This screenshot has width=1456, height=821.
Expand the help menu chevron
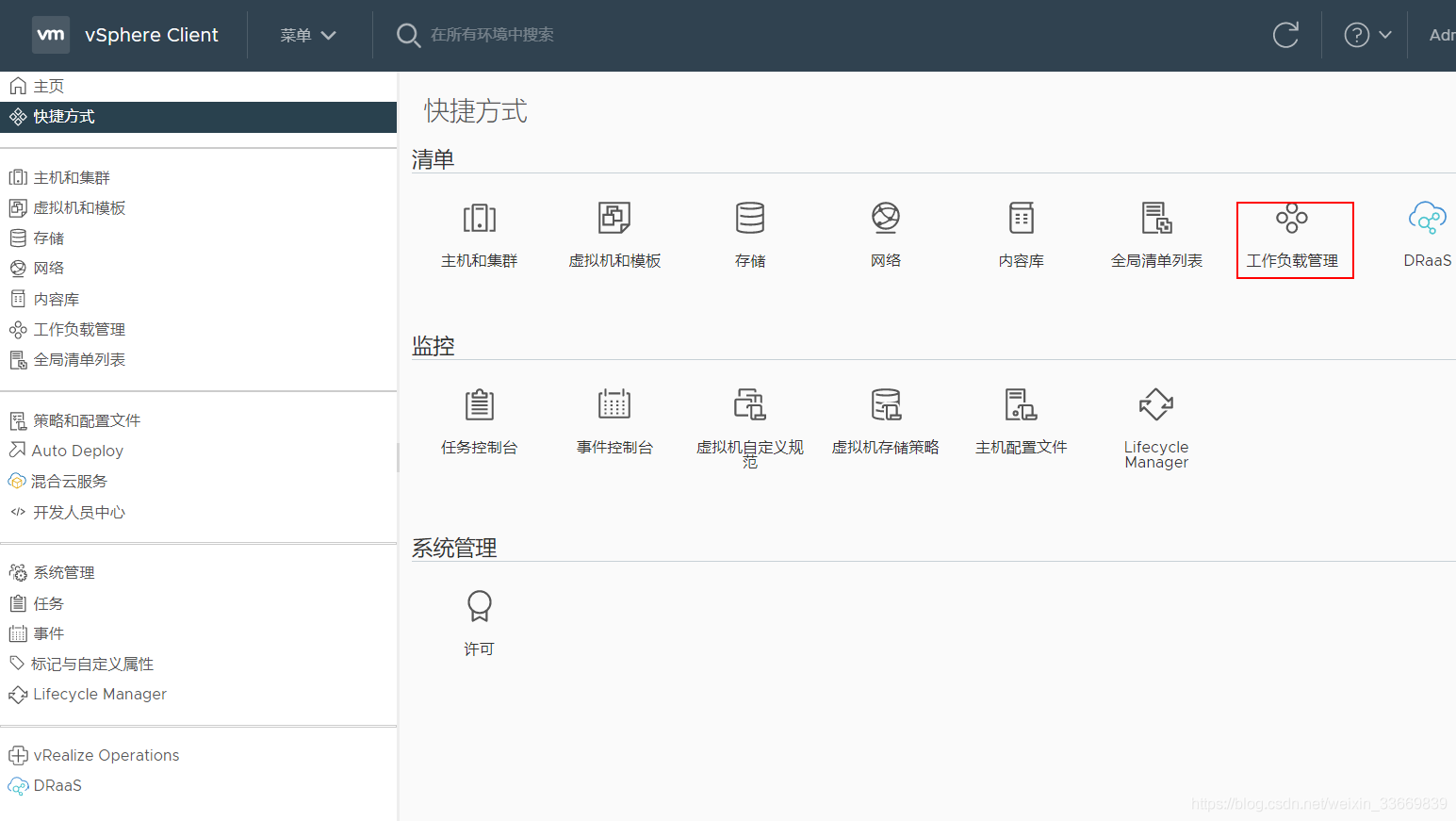coord(1385,35)
